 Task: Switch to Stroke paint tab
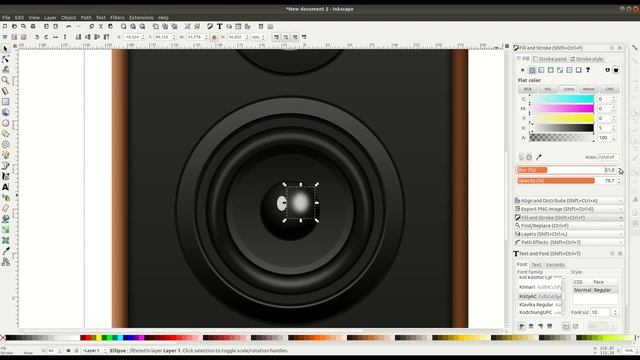(x=550, y=59)
